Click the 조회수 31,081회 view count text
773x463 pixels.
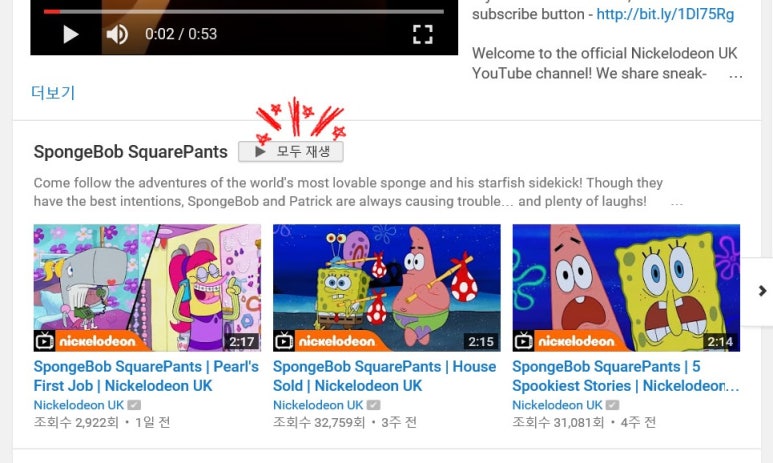pos(558,423)
